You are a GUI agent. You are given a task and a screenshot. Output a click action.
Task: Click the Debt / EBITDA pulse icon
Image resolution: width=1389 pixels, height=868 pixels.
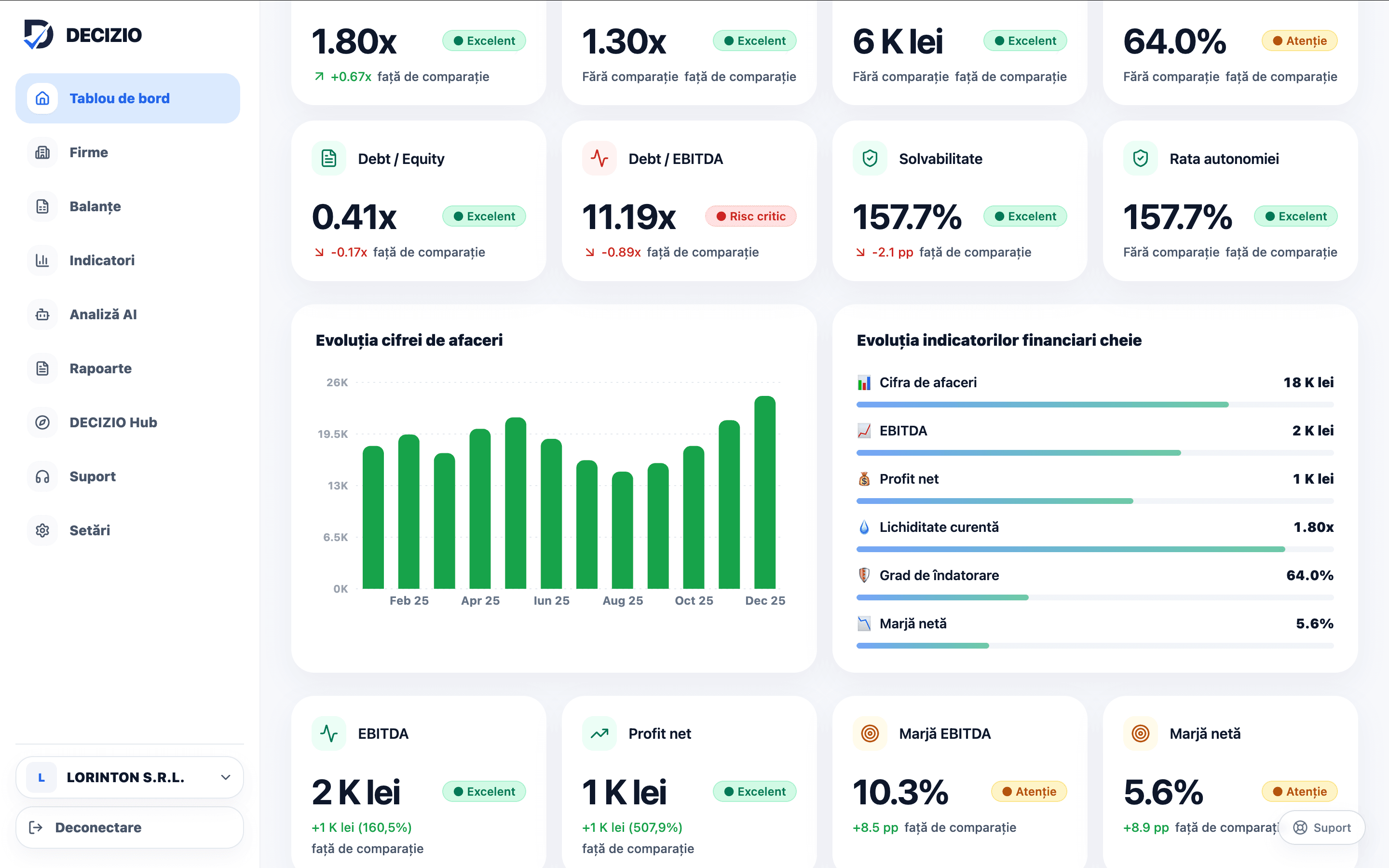tap(599, 159)
